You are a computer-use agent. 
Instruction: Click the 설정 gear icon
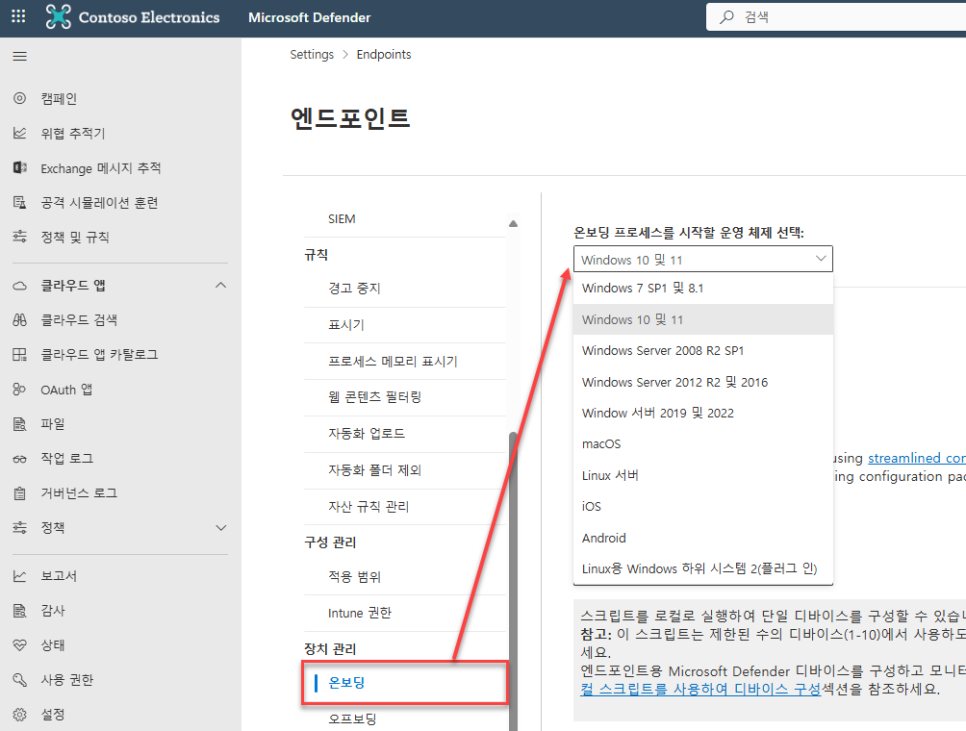pos(20,714)
